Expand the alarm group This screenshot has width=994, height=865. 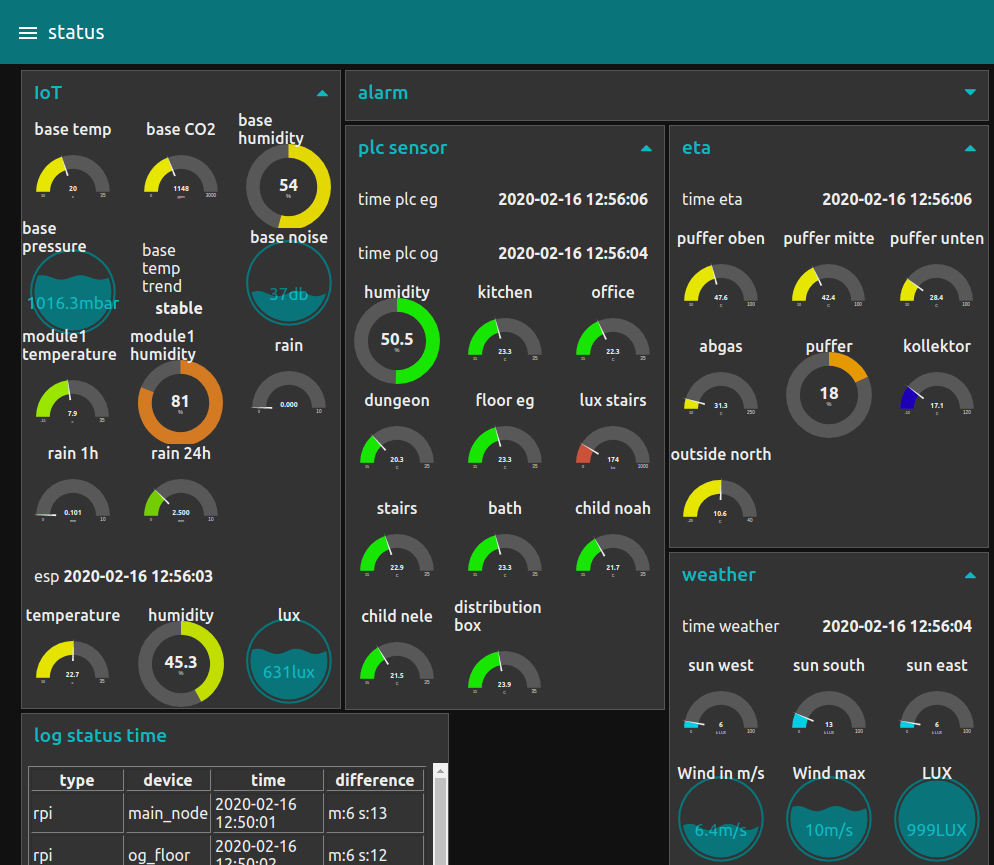(970, 92)
